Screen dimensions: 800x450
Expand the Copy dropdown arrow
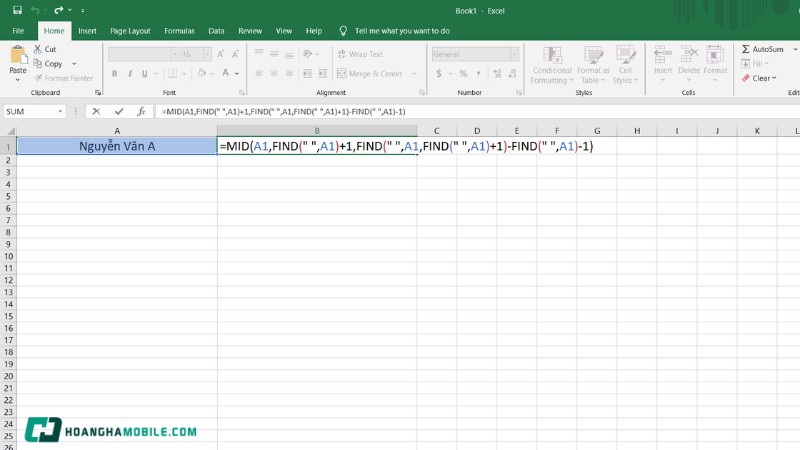pyautogui.click(x=72, y=64)
